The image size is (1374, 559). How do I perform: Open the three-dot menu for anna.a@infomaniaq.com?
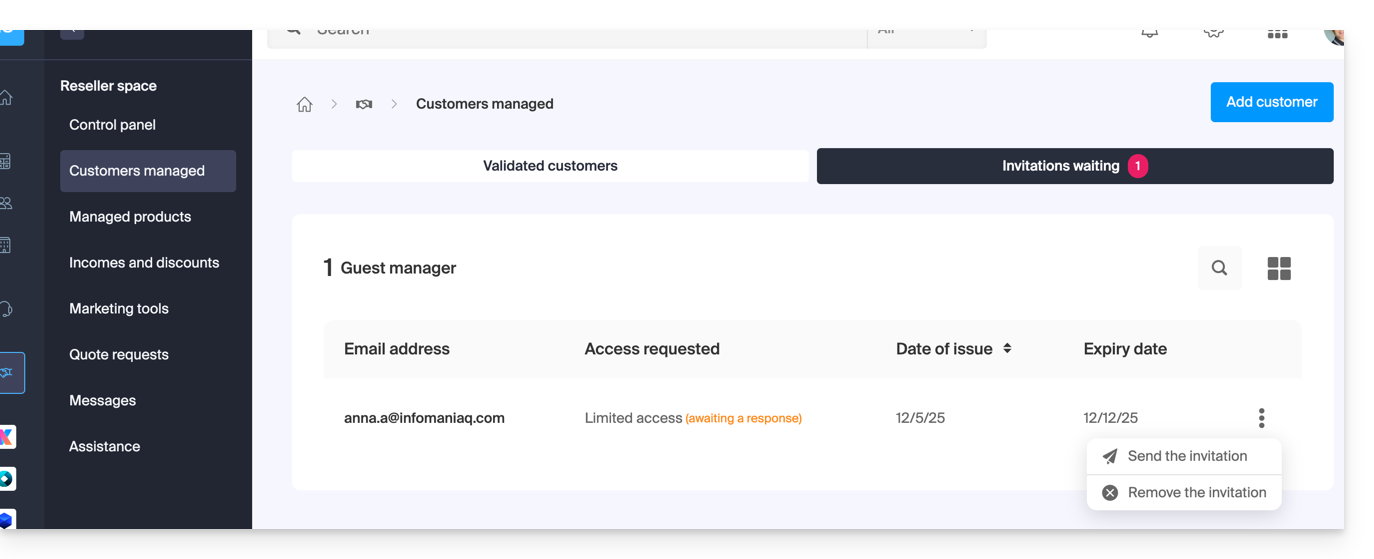1261,418
